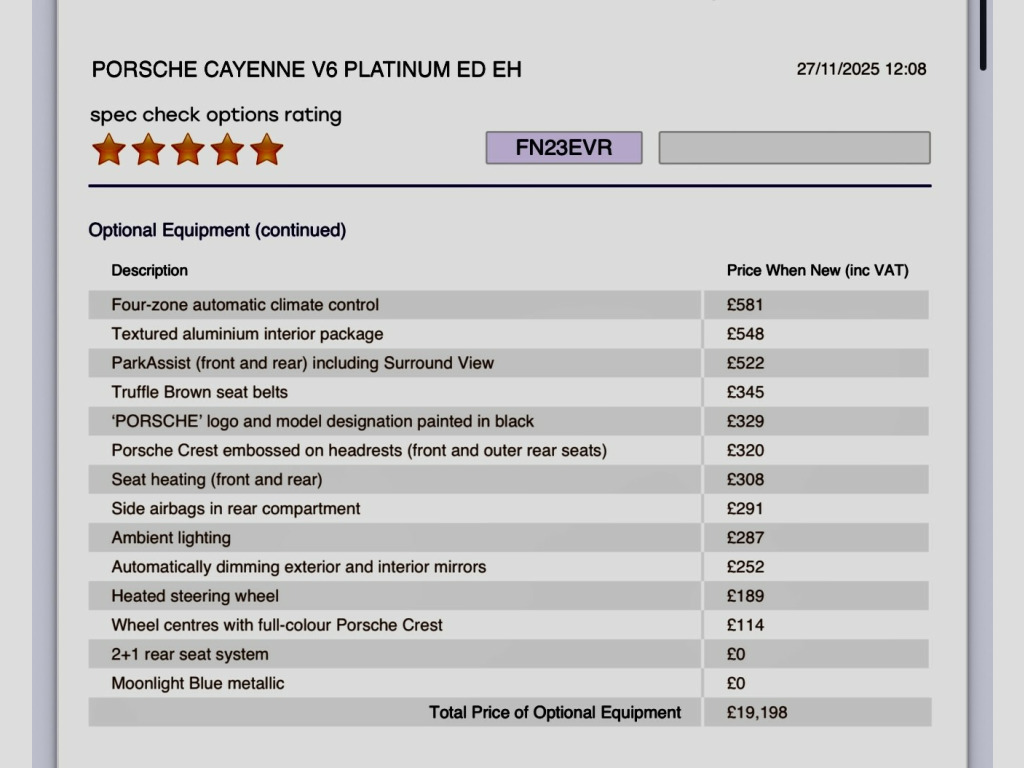Viewport: 1024px width, 768px height.
Task: Click the Heated steering wheel row
Action: (x=195, y=596)
